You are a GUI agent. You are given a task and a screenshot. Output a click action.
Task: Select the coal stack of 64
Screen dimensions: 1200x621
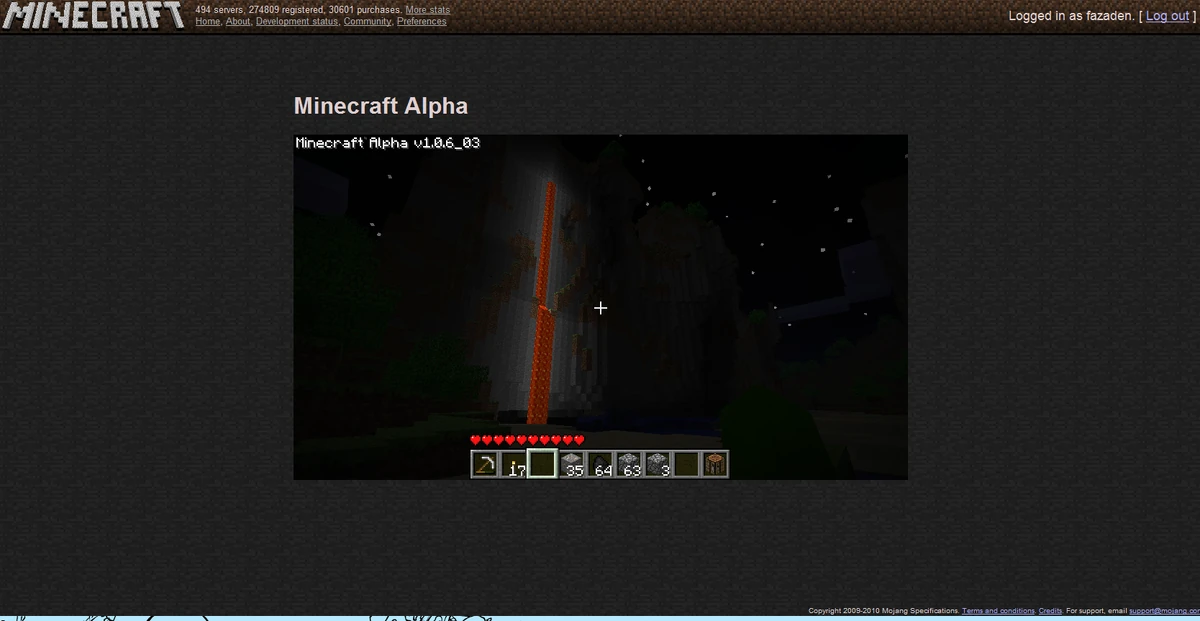601,463
